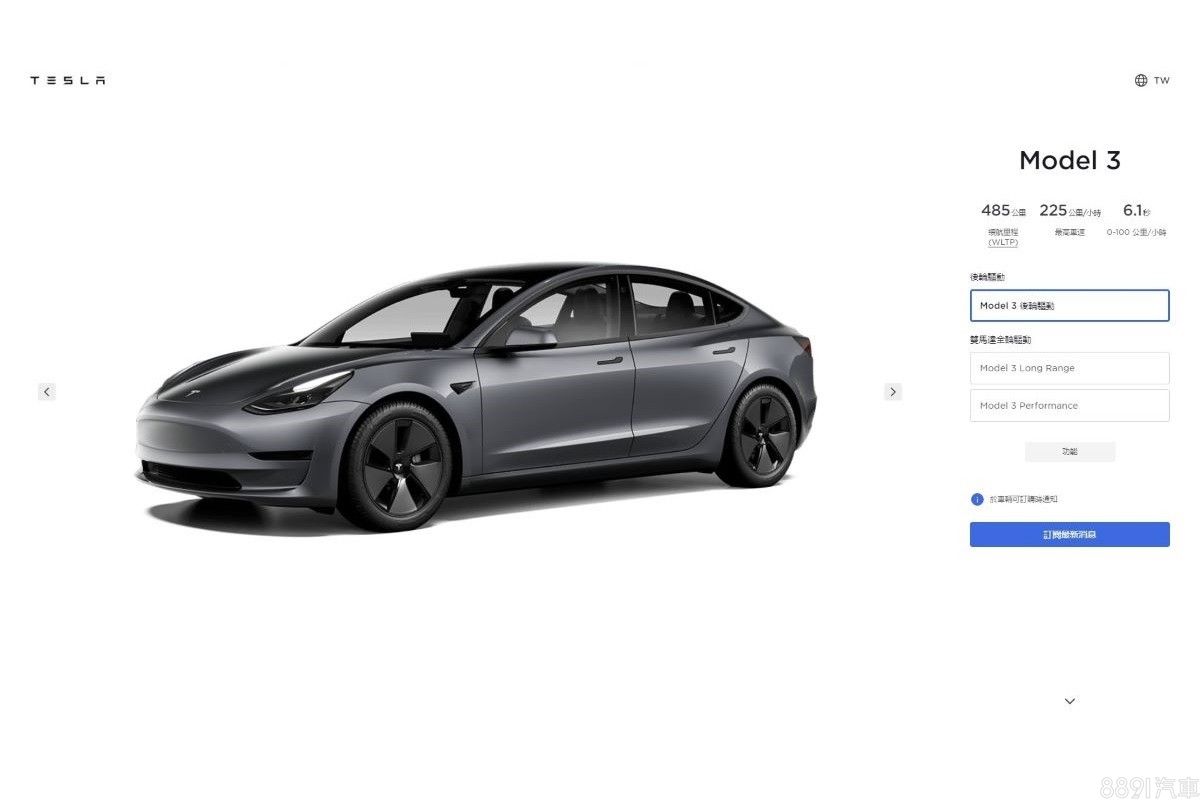Show previous car image with left arrow
Image resolution: width=1200 pixels, height=800 pixels.
pyautogui.click(x=47, y=391)
